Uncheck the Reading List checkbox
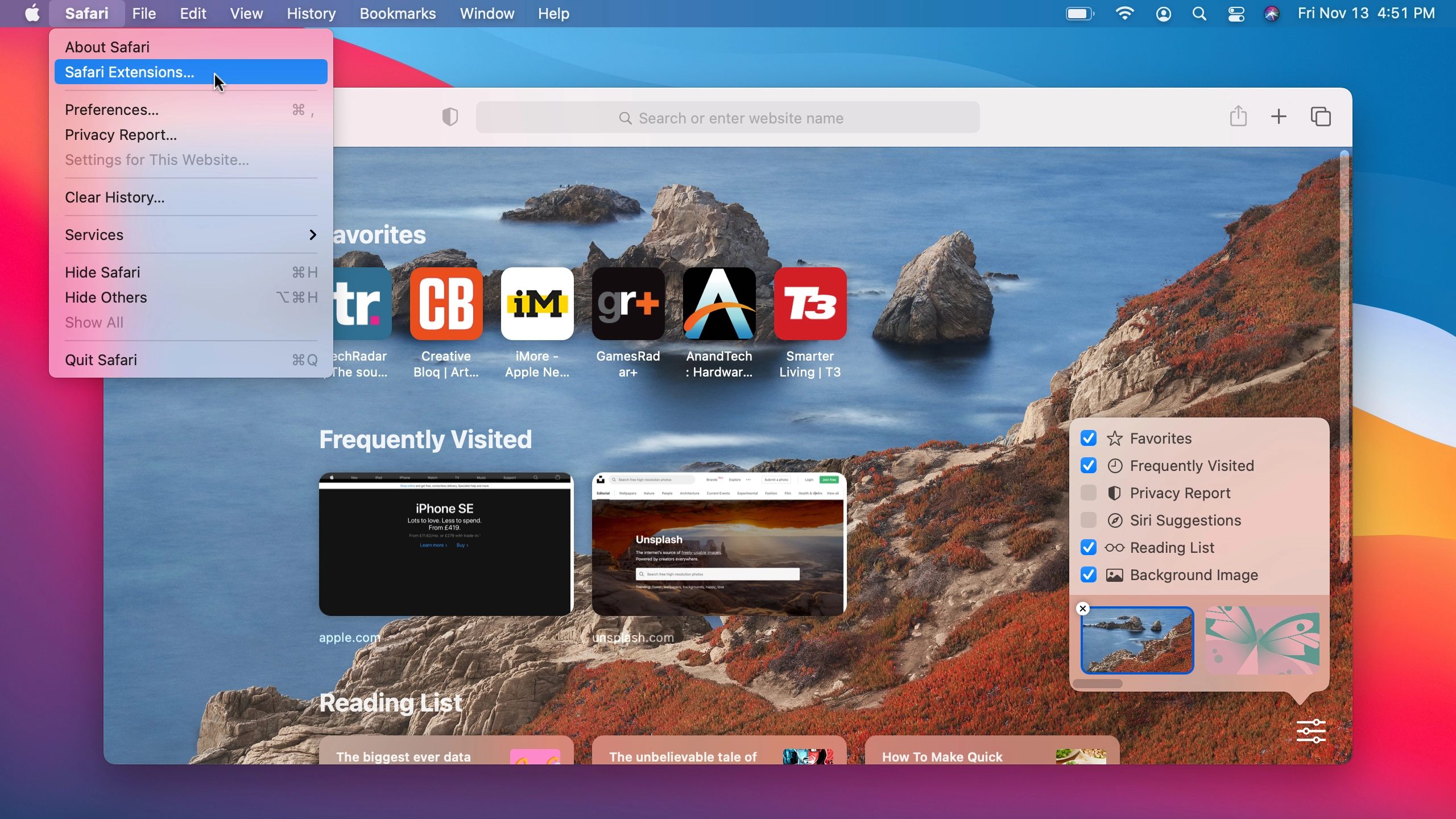 click(x=1089, y=548)
